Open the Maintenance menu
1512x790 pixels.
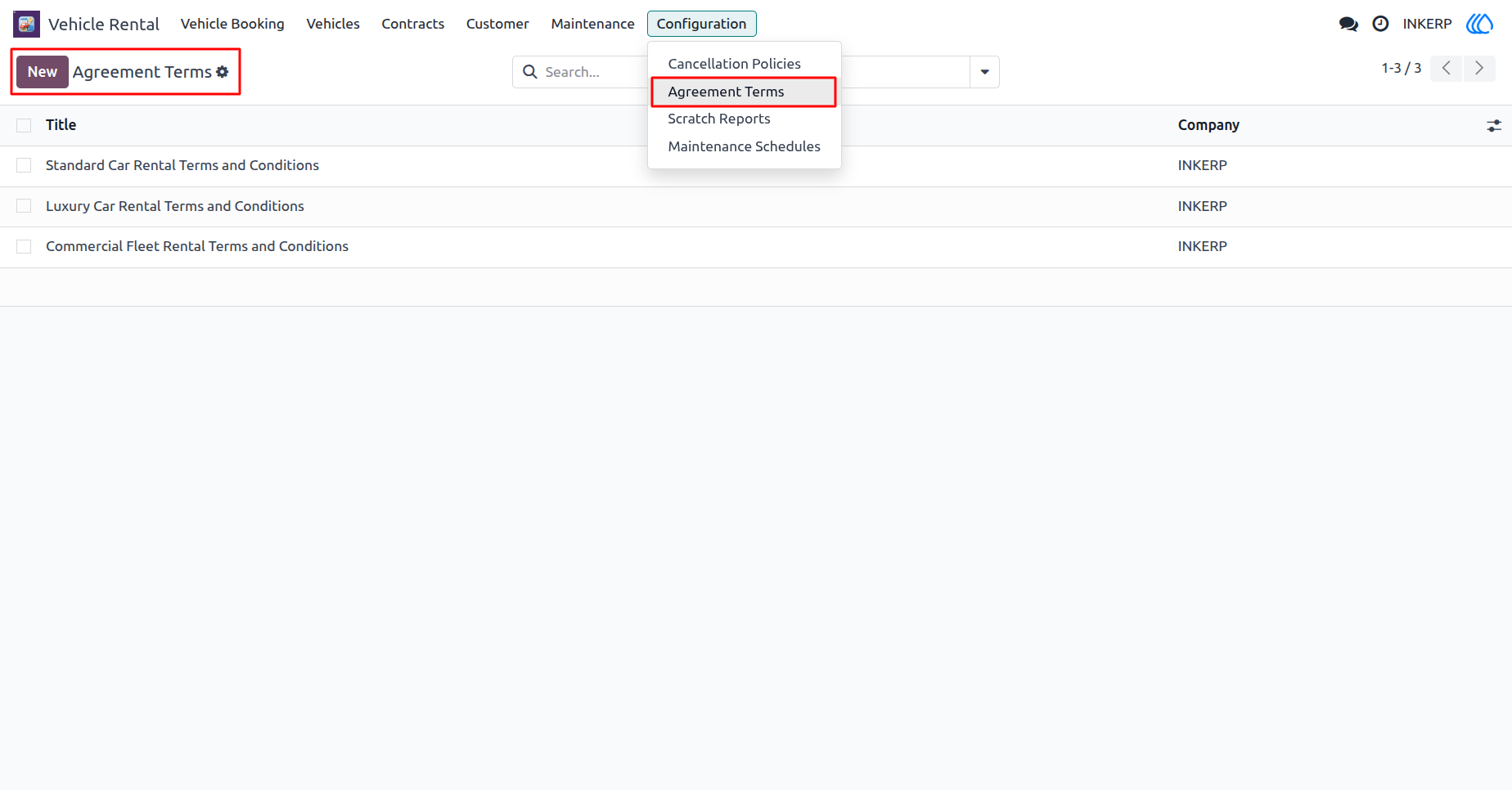point(592,24)
